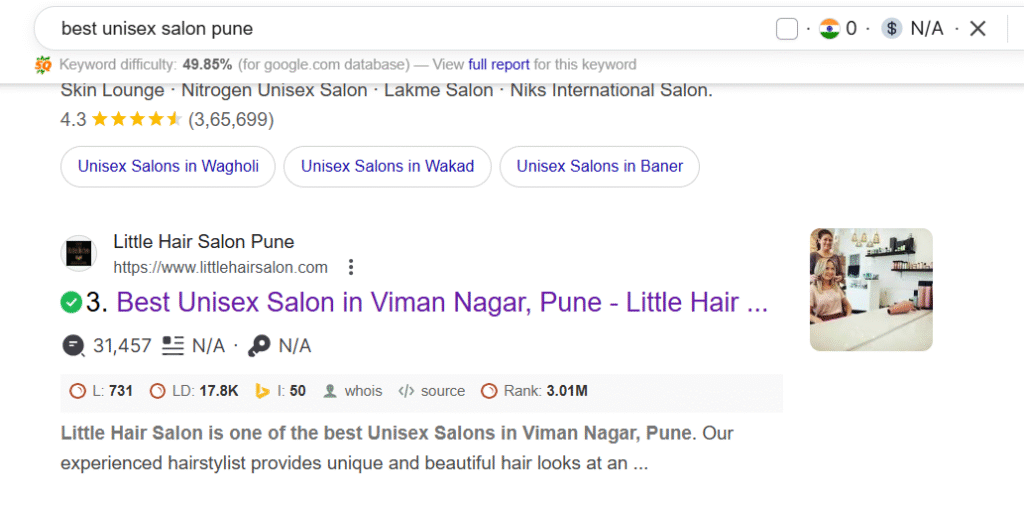Click the 31,457 value
This screenshot has height=506, width=1024.
122,346
